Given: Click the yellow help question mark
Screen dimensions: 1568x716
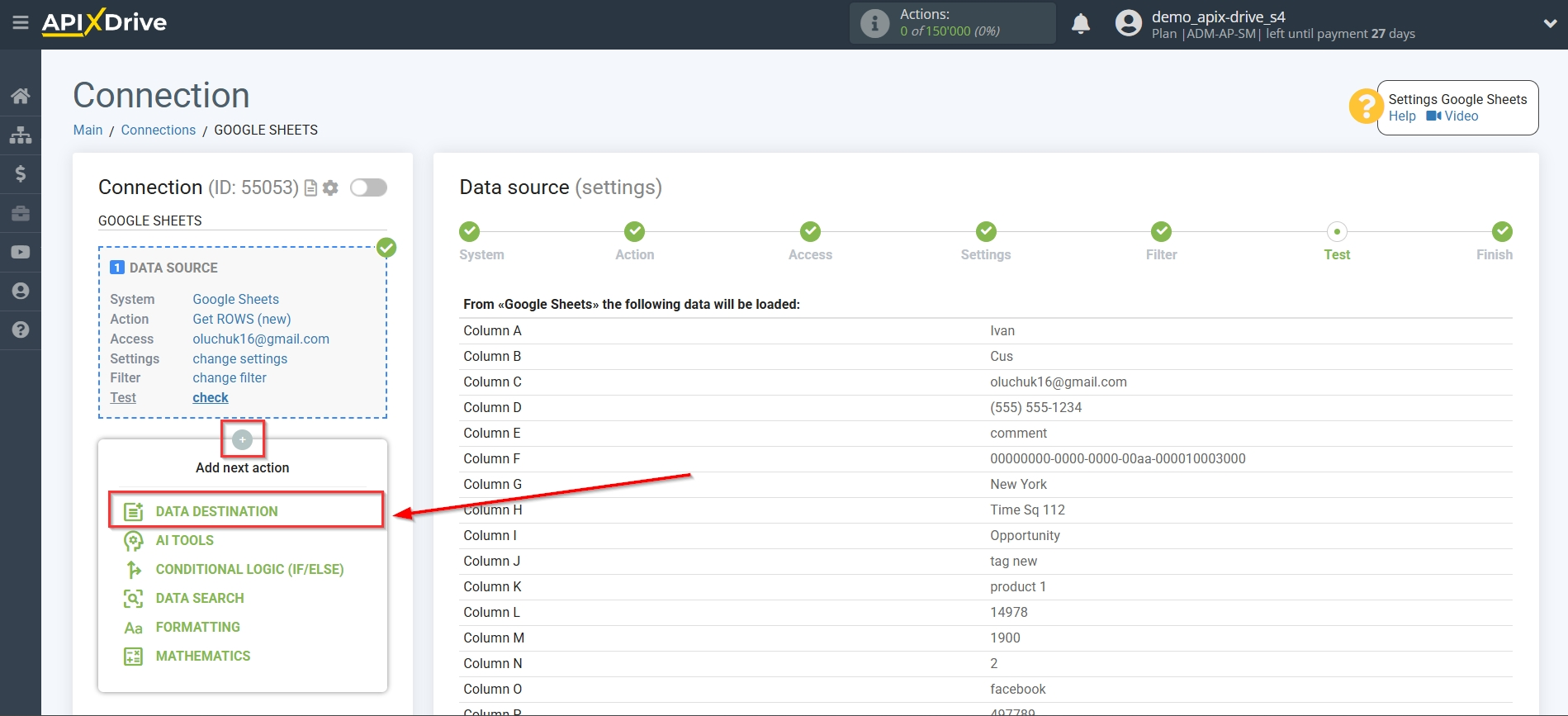Looking at the screenshot, I should click(1366, 107).
